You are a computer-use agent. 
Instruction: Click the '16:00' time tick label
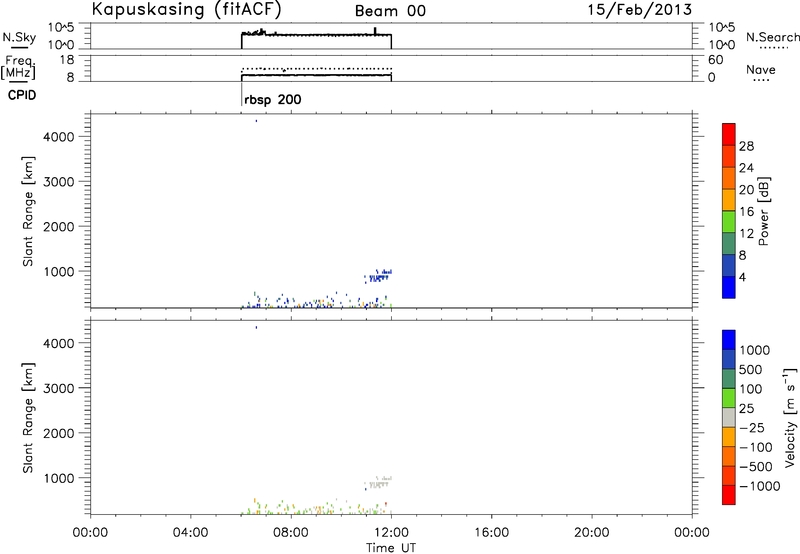click(491, 533)
